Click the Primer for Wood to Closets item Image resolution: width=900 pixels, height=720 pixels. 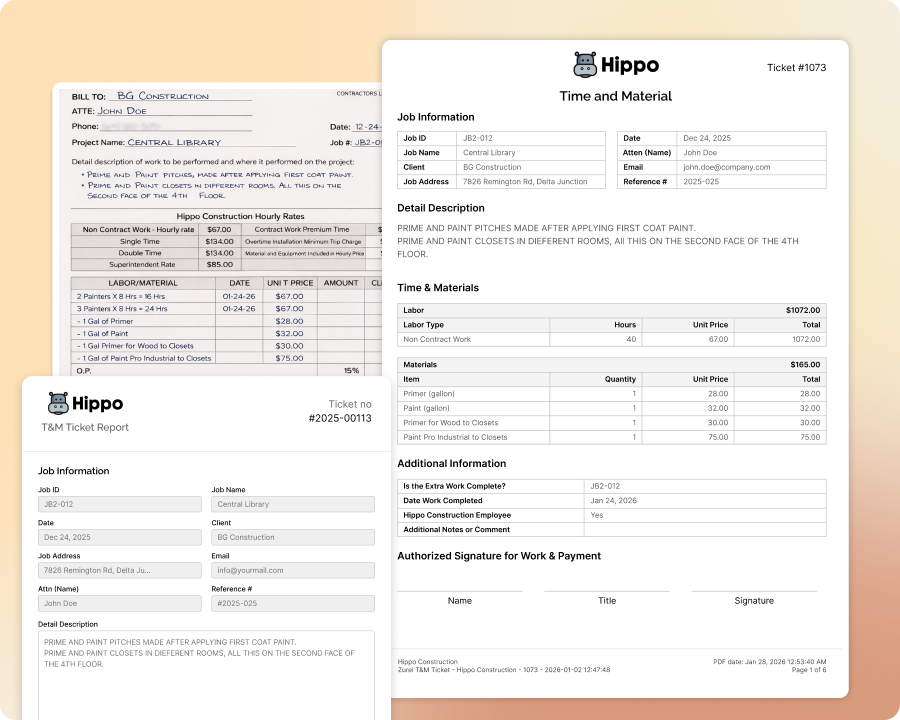[x=451, y=423]
